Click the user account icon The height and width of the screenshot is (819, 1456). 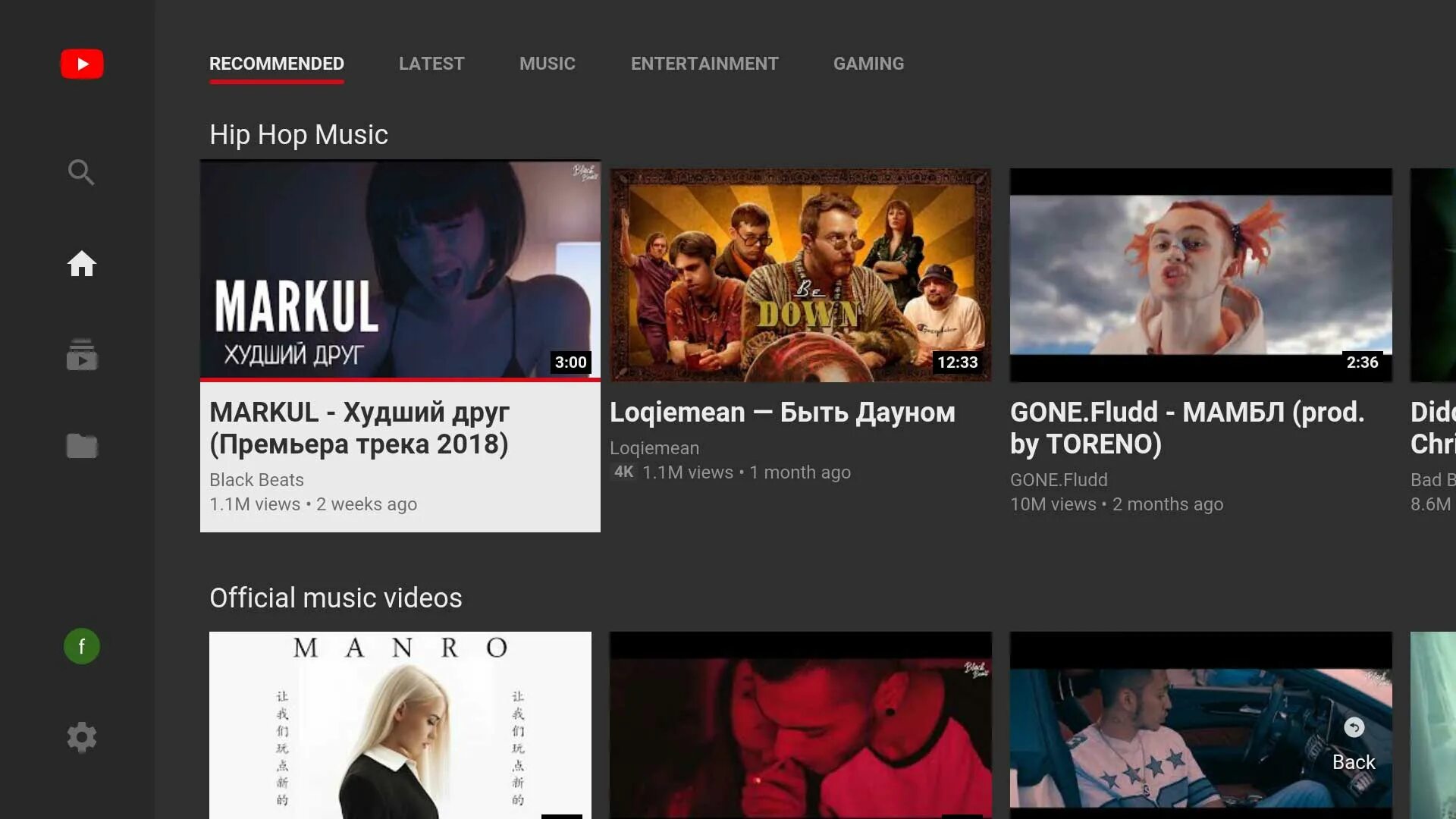pyautogui.click(x=82, y=646)
